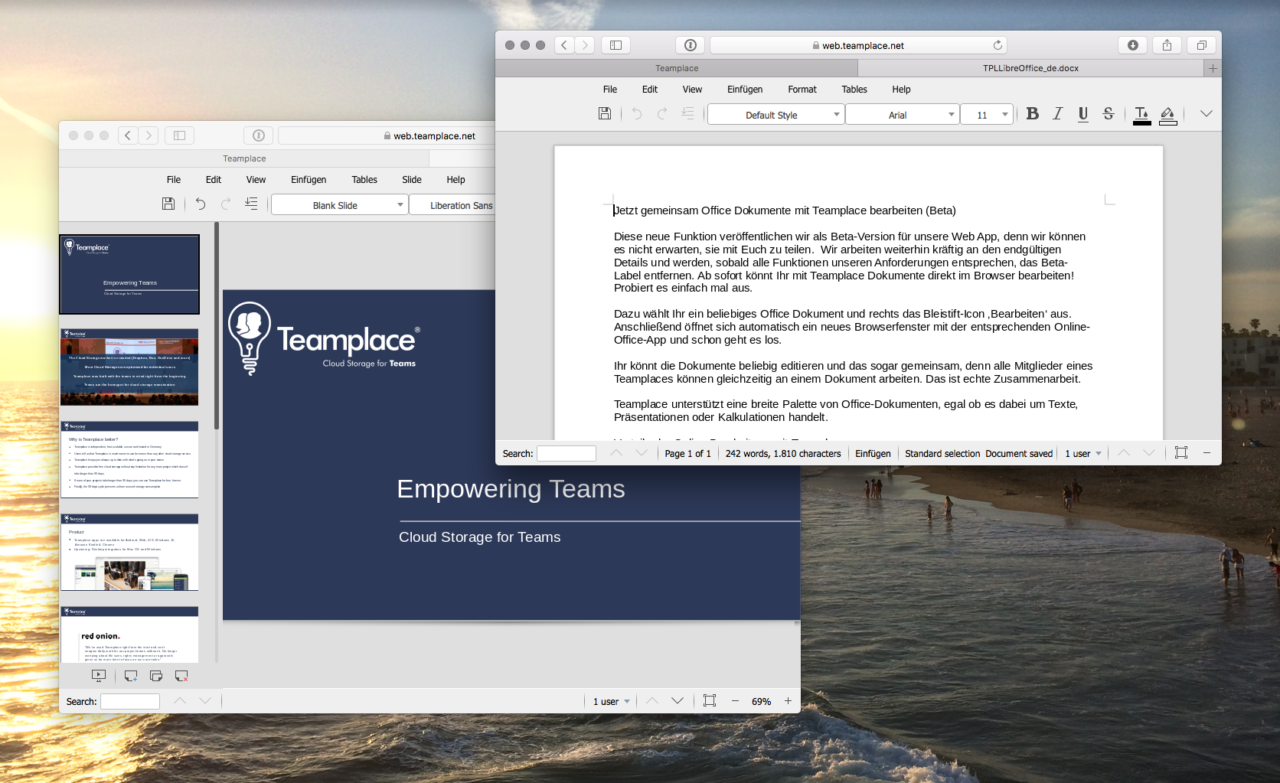The image size is (1280, 783).
Task: Click the 'Page 1 of 1' status entry
Action: tap(688, 453)
